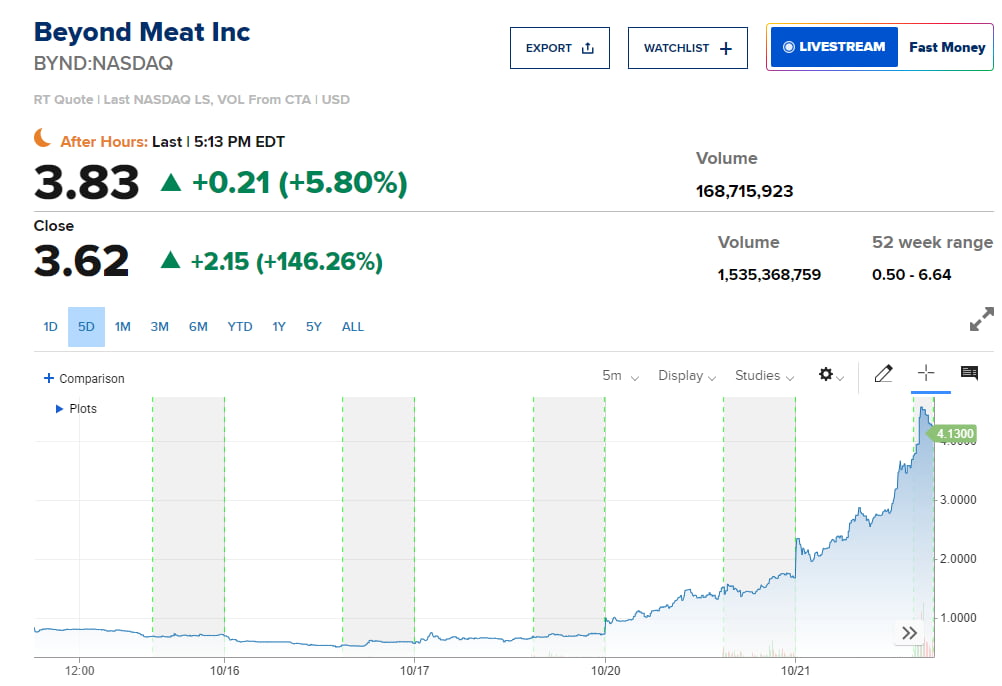Screen dimensions: 1002x686
Task: Open the Display dropdown menu
Action: tap(686, 376)
